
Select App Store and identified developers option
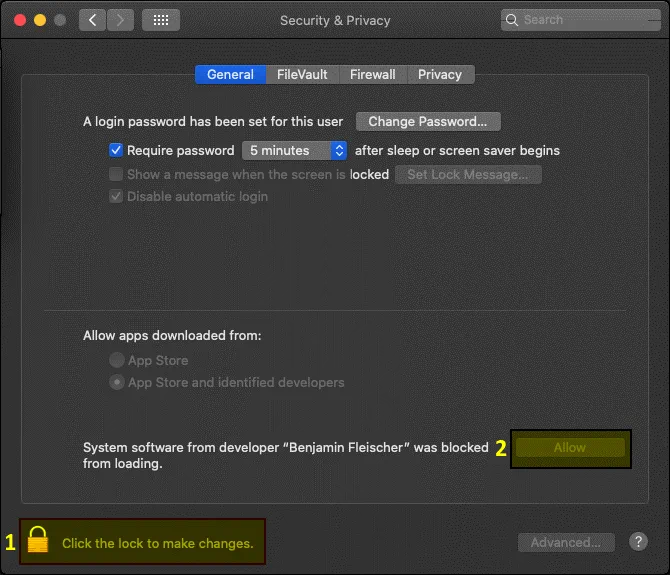click(x=117, y=383)
